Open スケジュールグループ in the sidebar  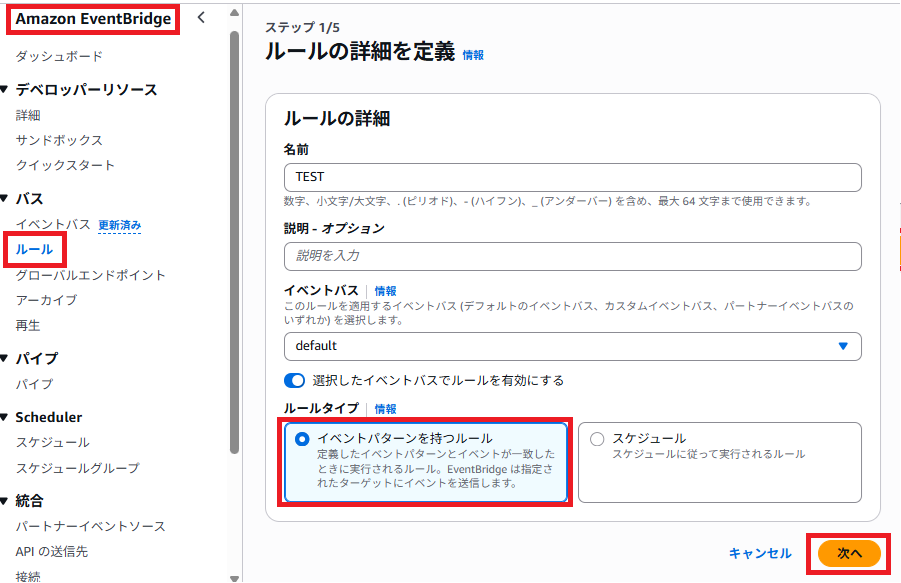point(78,468)
